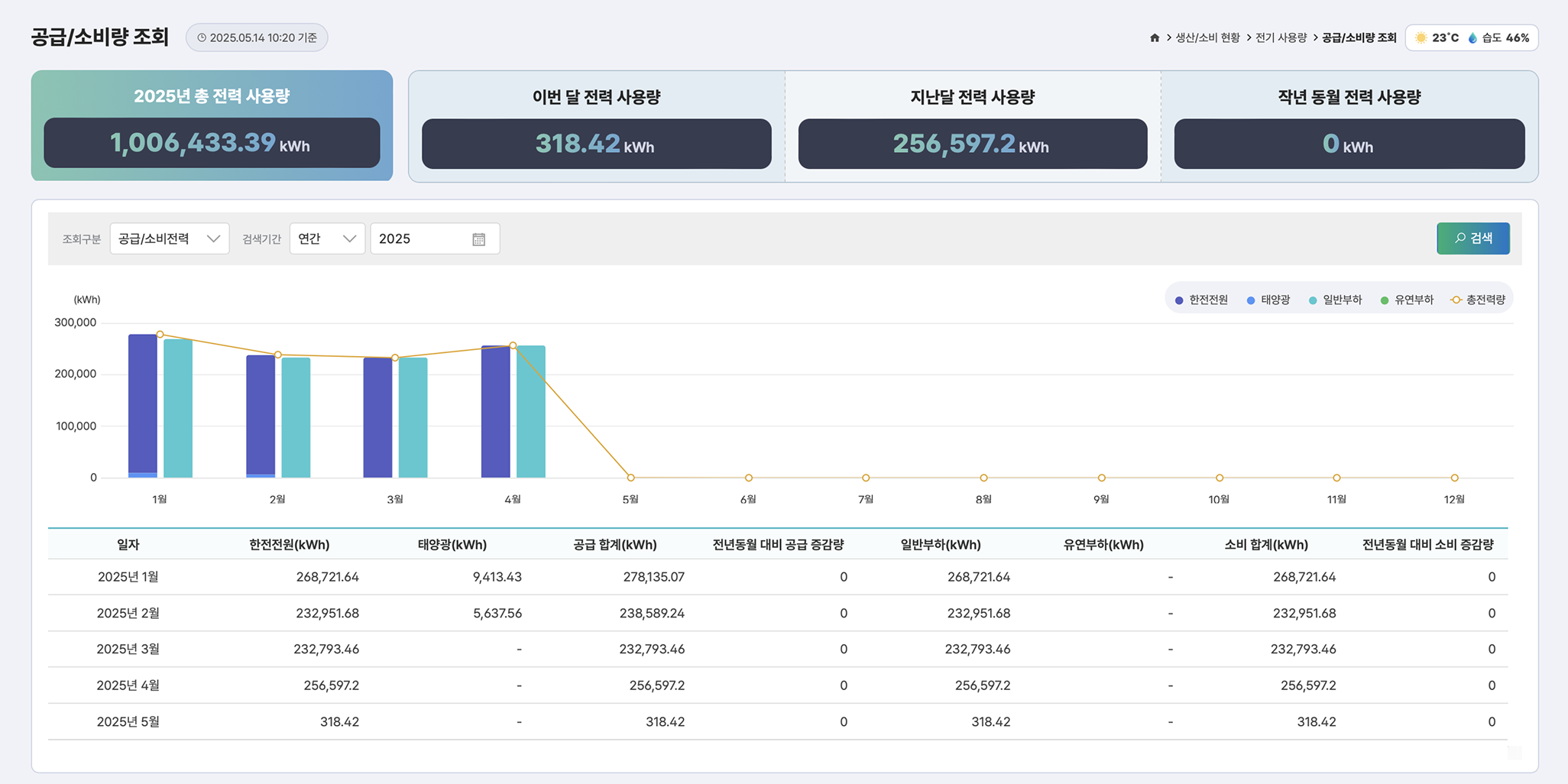Click the clock icon on the timestamp chip
The image size is (1568, 784).
pos(202,37)
